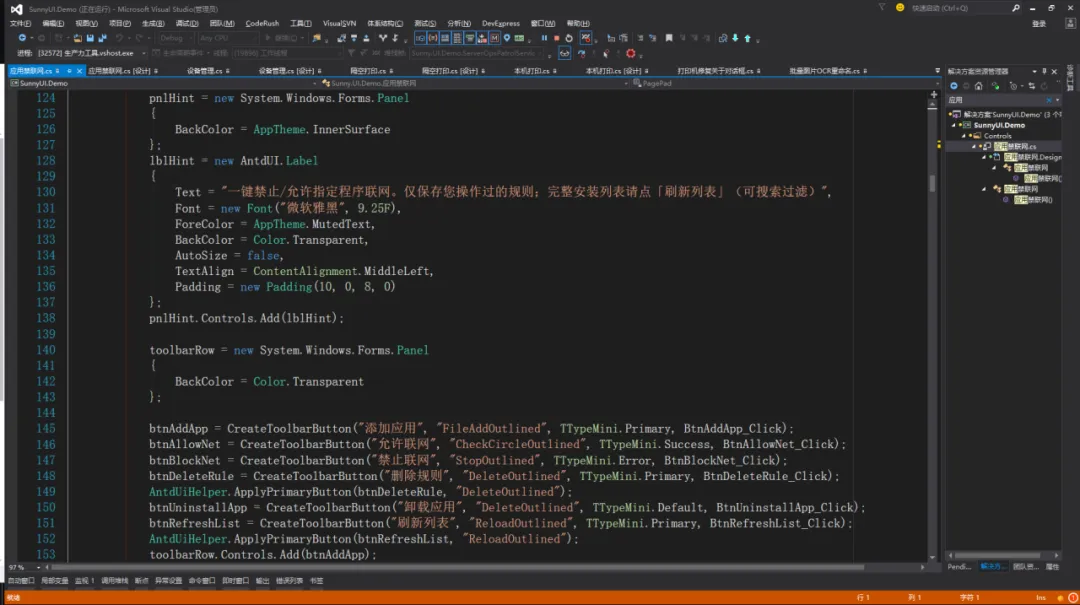Image resolution: width=1080 pixels, height=605 pixels.
Task: Open the 错误列表 bottom panel tab
Action: (289, 581)
